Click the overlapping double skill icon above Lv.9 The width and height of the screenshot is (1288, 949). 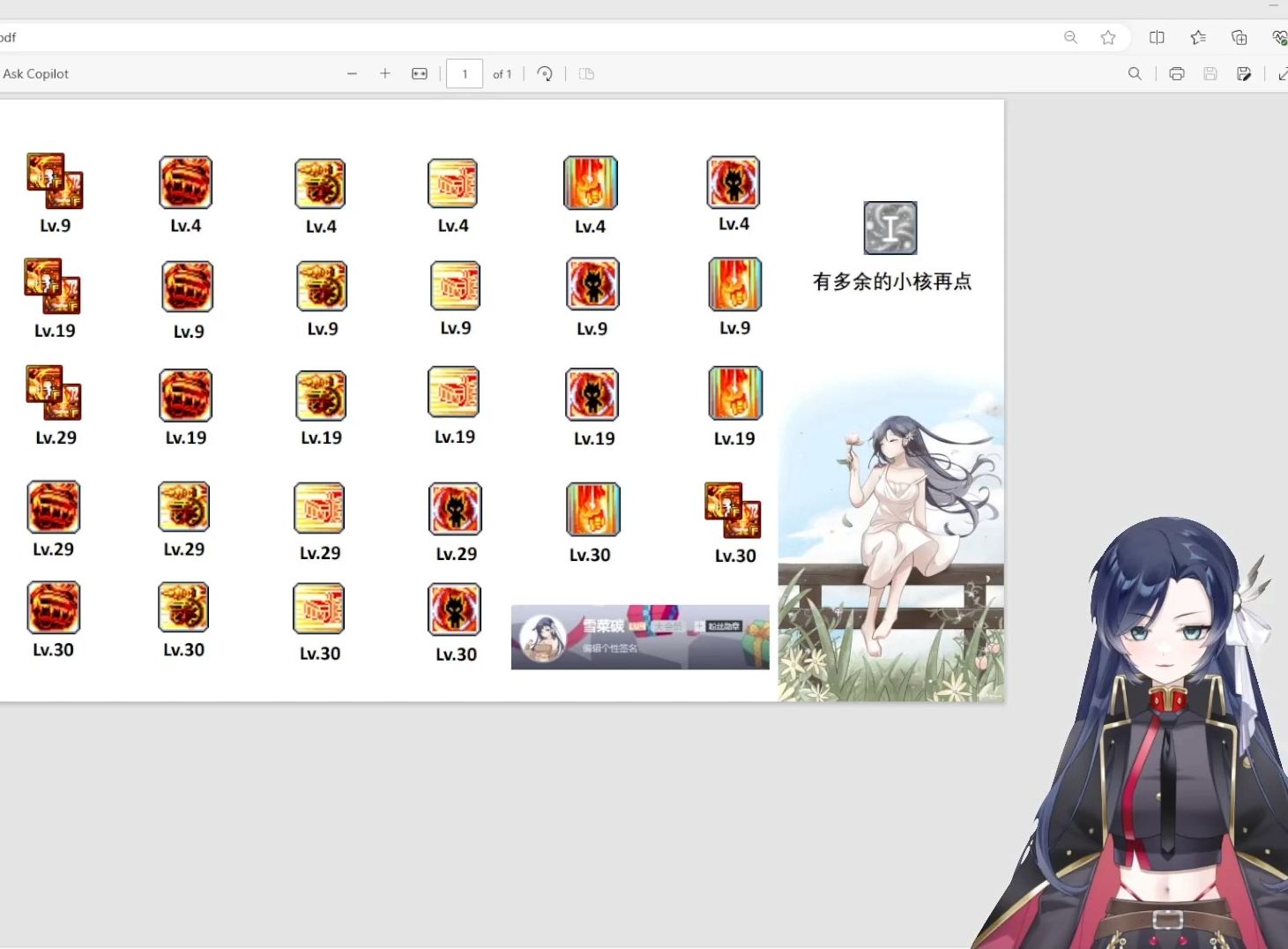pyautogui.click(x=55, y=180)
